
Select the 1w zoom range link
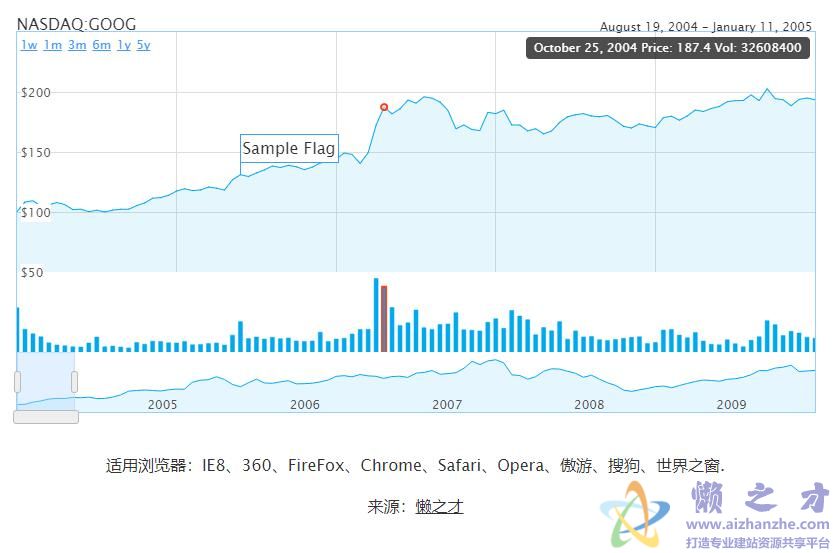click(29, 45)
